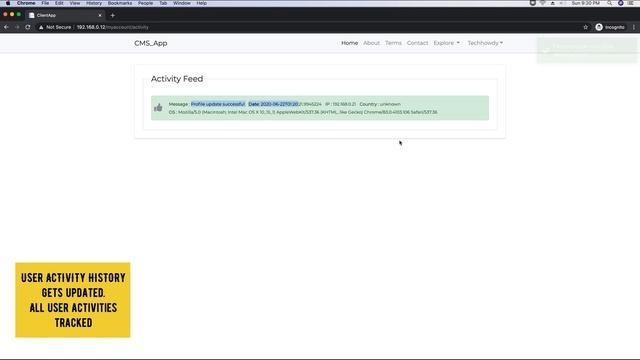Open the File menu
640x360 pixels.
[45, 3]
